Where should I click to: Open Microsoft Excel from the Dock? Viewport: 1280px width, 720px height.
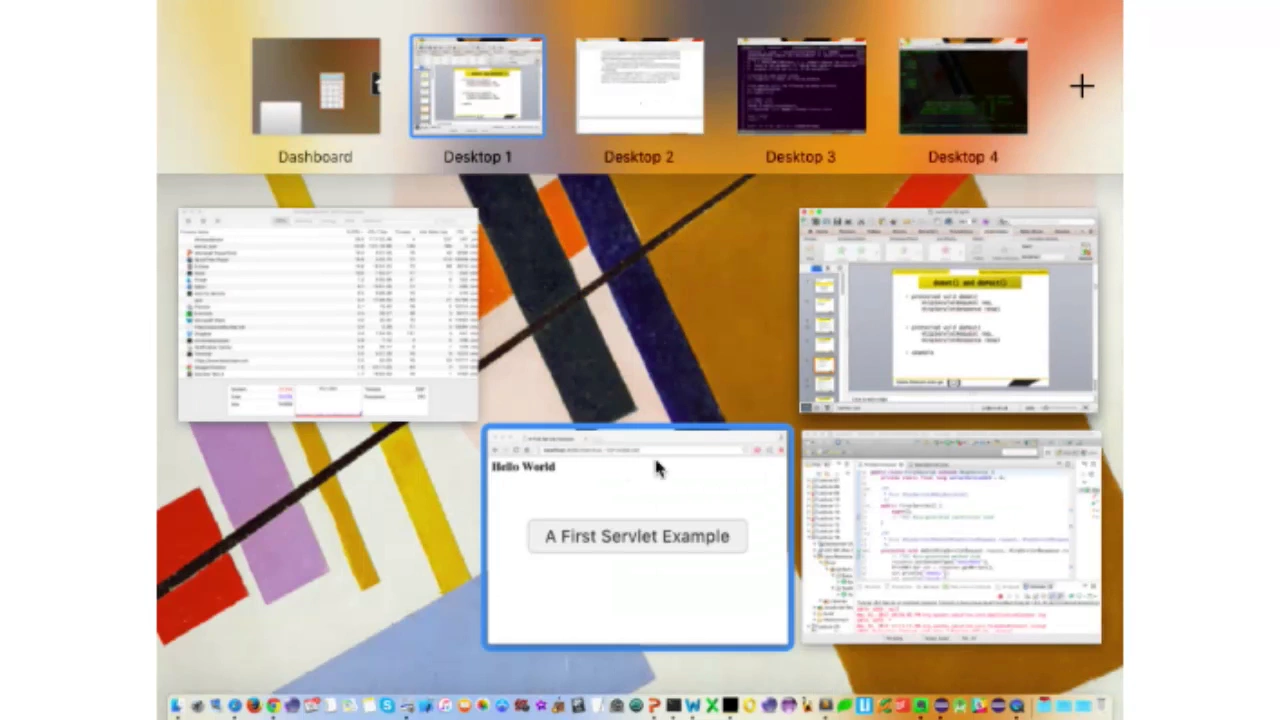point(712,706)
